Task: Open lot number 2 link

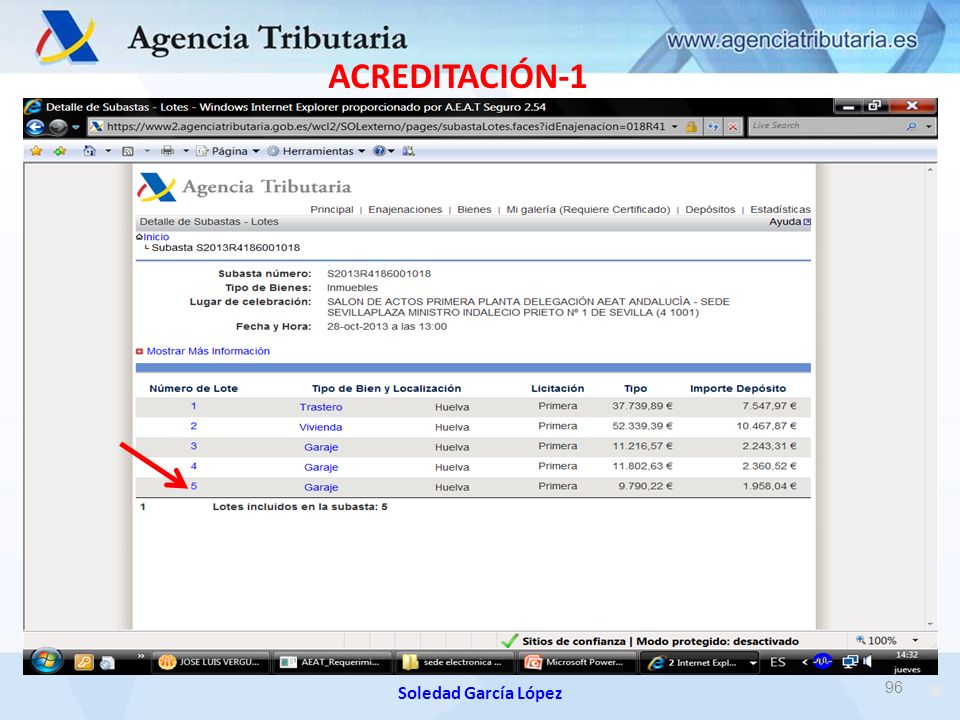Action: pyautogui.click(x=193, y=426)
